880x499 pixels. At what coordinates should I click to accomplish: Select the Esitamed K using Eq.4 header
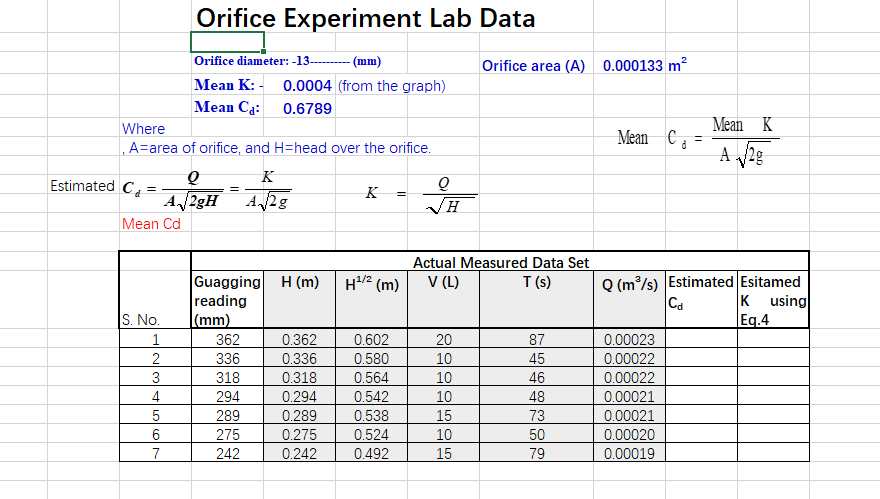coord(773,300)
